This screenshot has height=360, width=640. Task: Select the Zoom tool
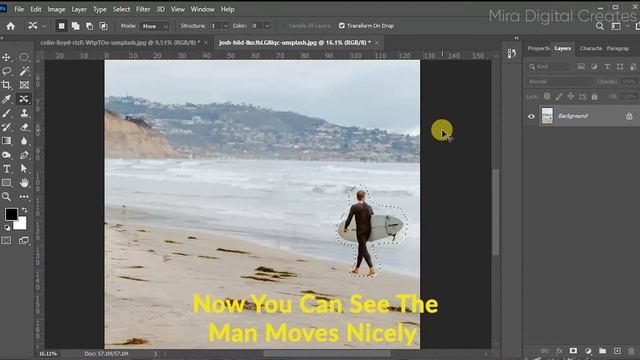(7, 197)
